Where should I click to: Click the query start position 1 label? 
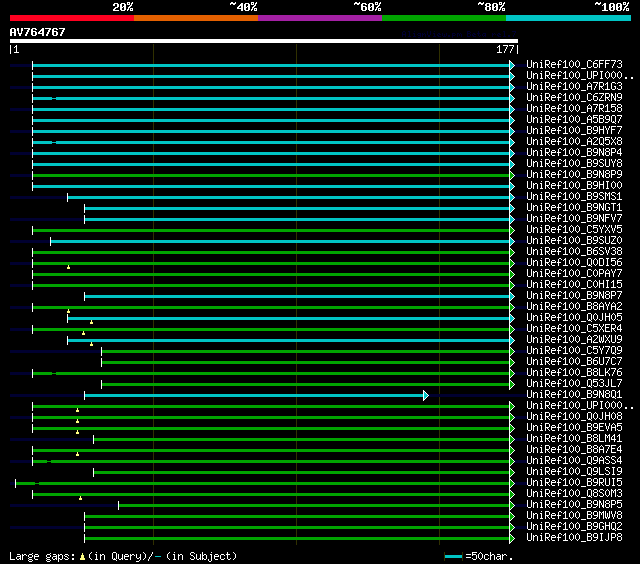click(16, 50)
